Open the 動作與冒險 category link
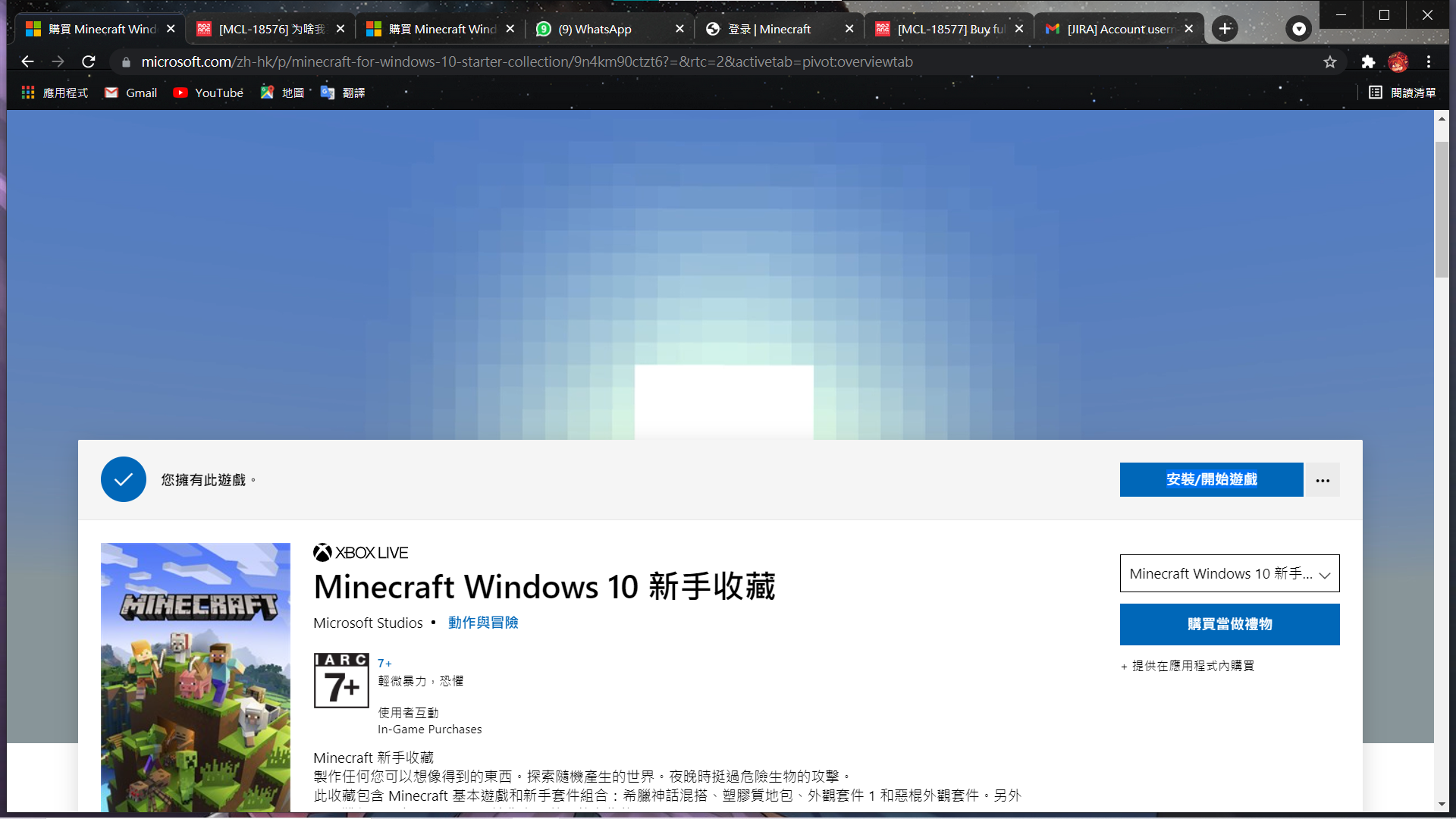The image size is (1456, 819). tap(483, 623)
